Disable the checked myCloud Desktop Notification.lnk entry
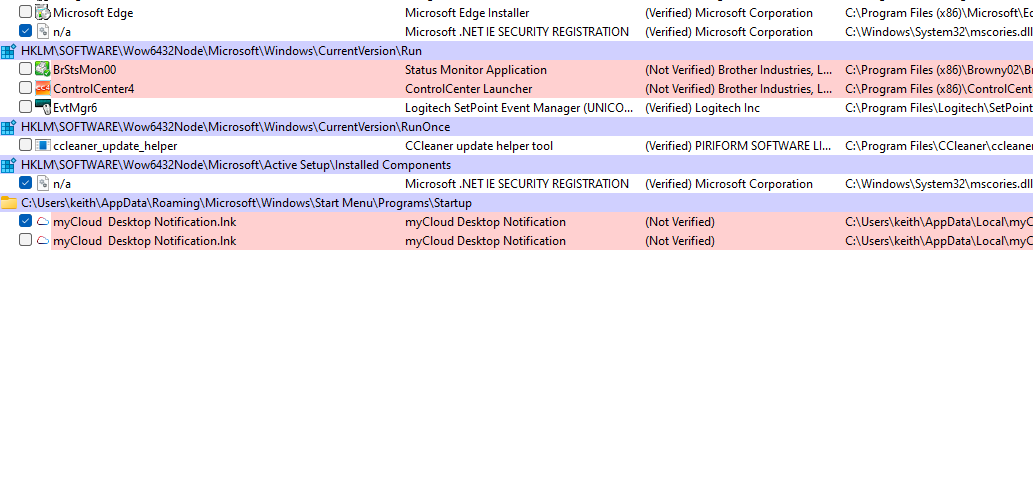 point(25,221)
